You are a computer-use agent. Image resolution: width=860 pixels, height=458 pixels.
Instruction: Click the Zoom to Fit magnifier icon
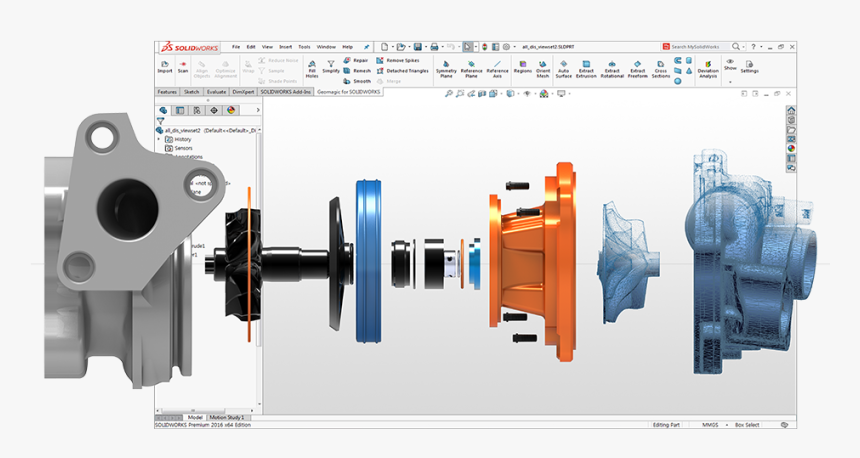(448, 94)
